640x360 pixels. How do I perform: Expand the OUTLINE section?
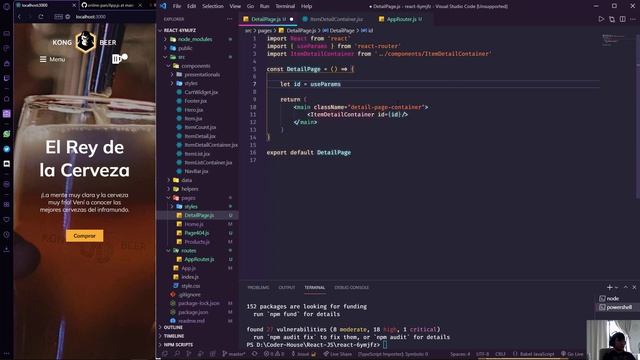click(173, 327)
